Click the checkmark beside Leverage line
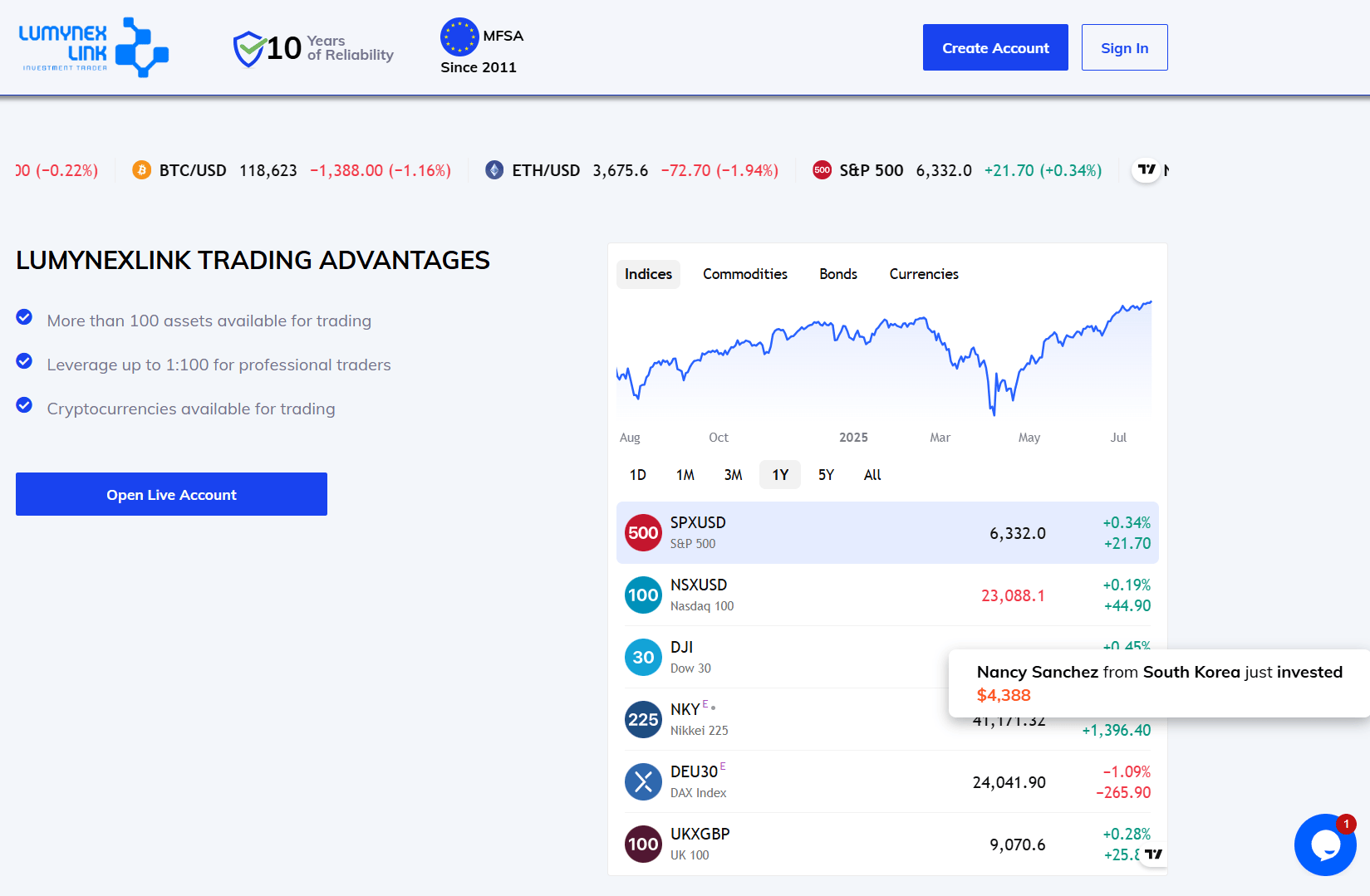The height and width of the screenshot is (896, 1370). (24, 361)
